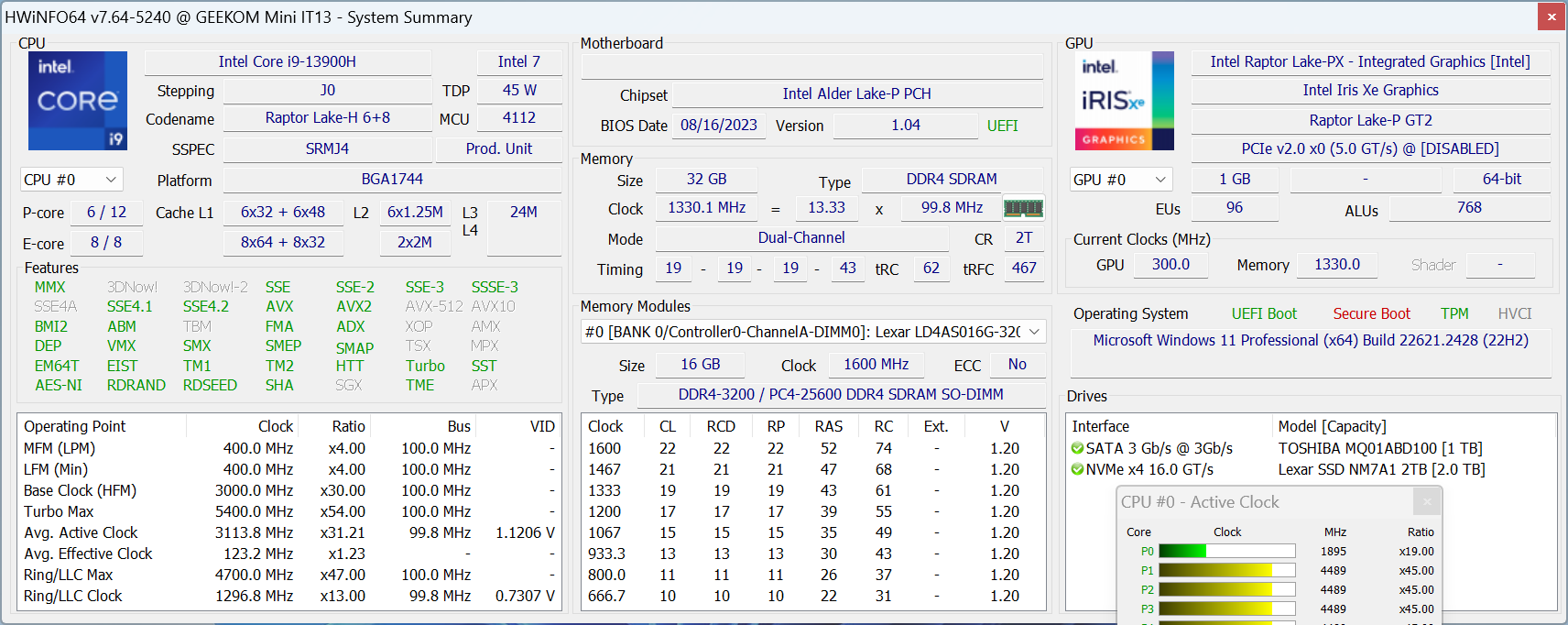Click the ECC value No

coord(1018,365)
